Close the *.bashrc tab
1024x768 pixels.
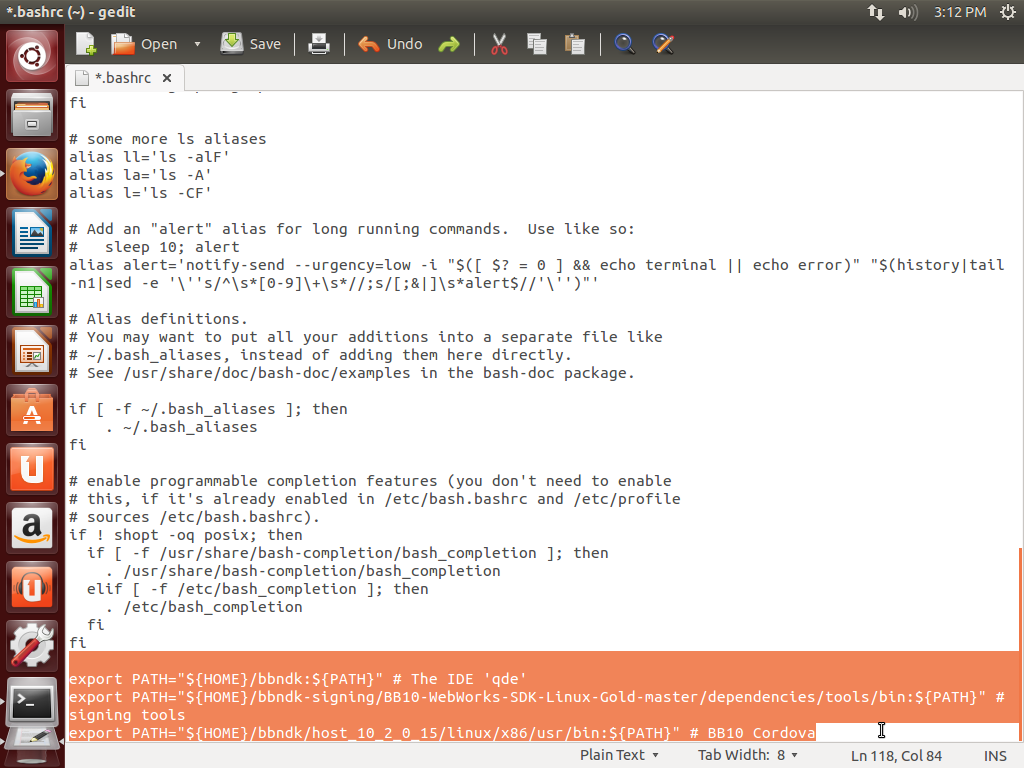[167, 78]
